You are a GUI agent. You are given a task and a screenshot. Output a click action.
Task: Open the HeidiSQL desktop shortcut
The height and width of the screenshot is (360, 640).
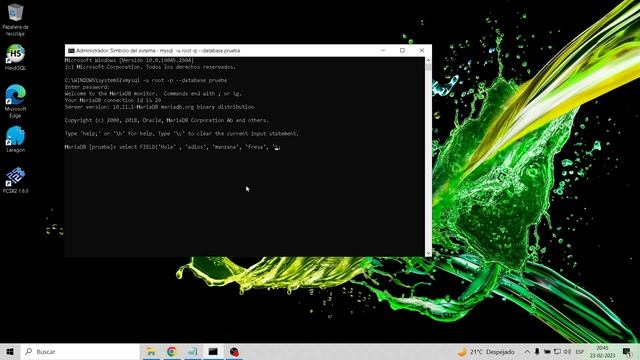click(16, 57)
